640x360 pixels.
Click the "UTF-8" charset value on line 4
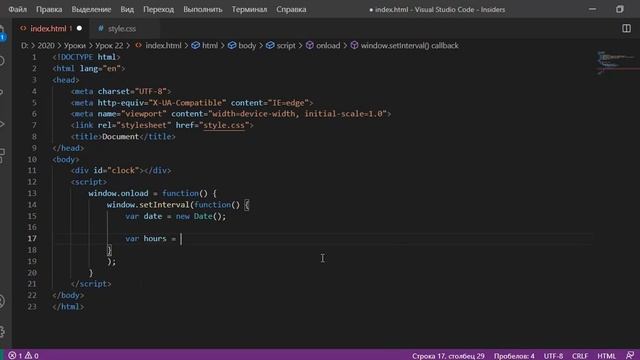point(150,91)
